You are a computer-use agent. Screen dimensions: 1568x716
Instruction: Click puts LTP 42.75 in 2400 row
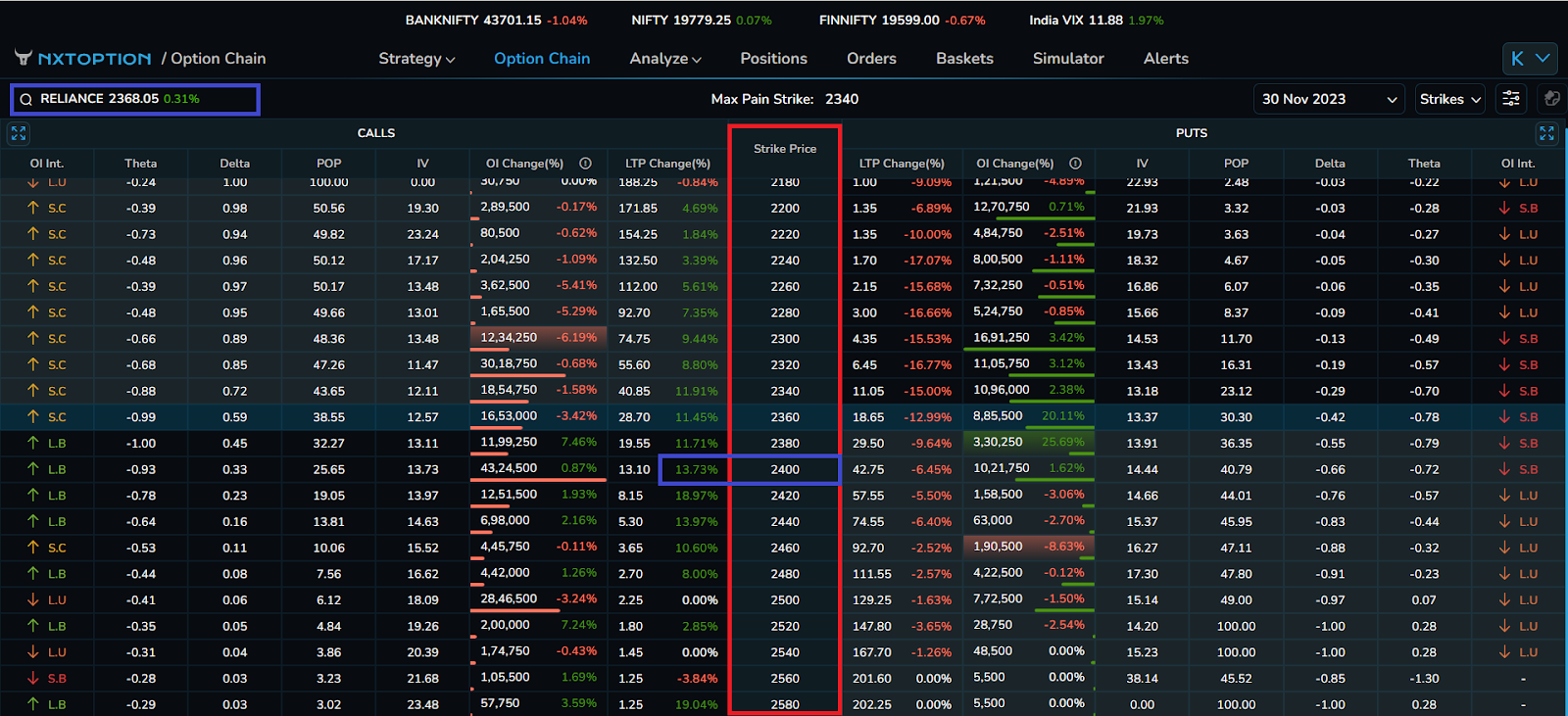click(x=868, y=469)
